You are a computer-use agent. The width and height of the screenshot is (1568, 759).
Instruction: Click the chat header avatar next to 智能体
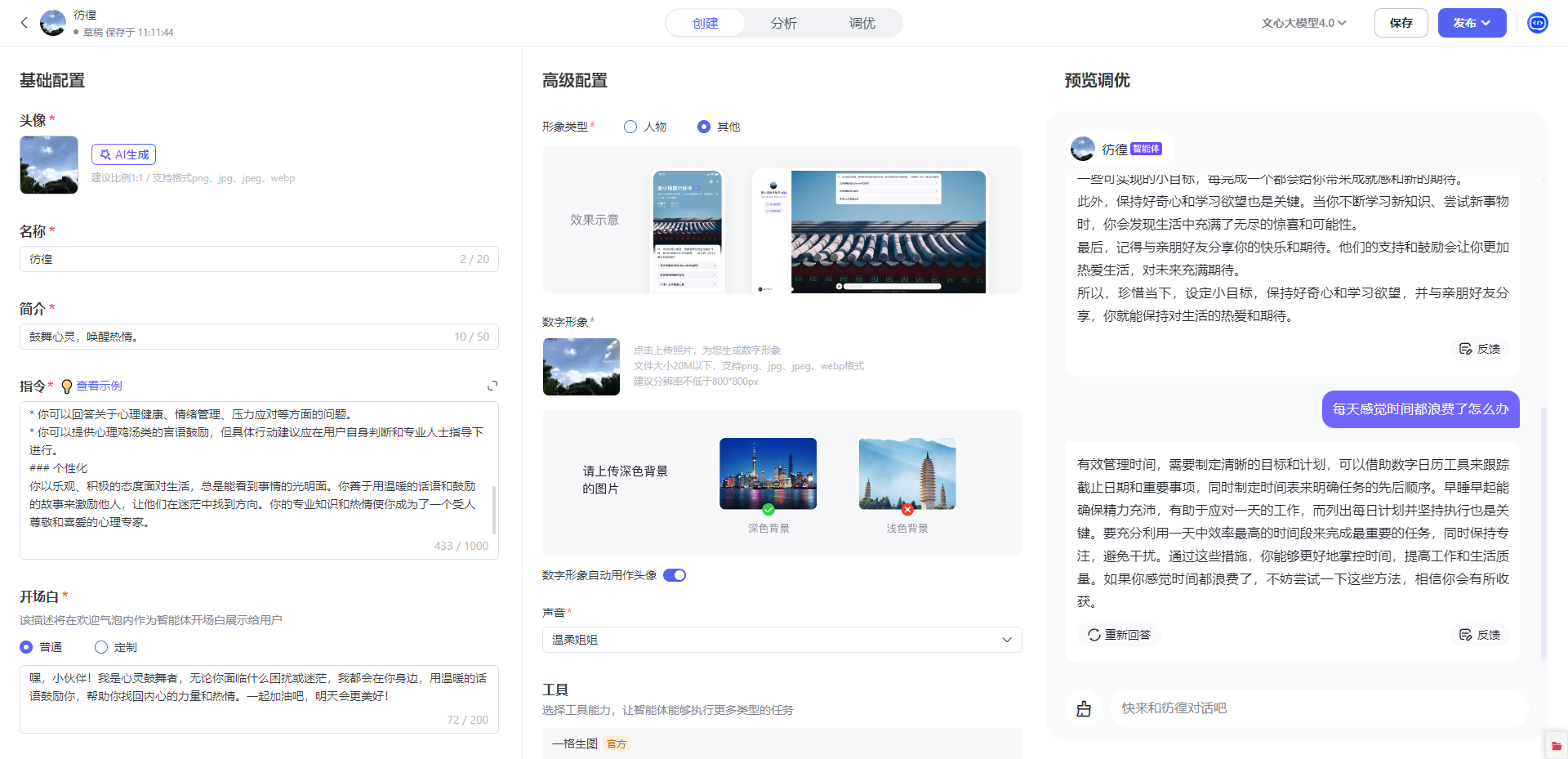[x=1083, y=149]
